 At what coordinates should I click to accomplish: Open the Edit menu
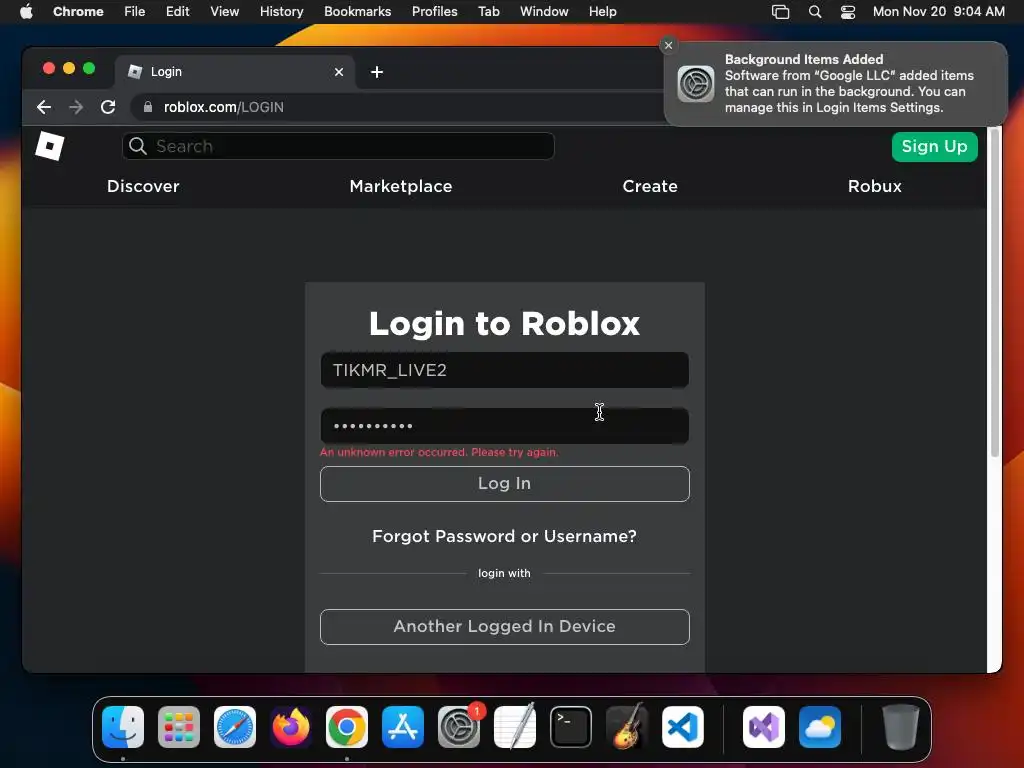(x=178, y=11)
